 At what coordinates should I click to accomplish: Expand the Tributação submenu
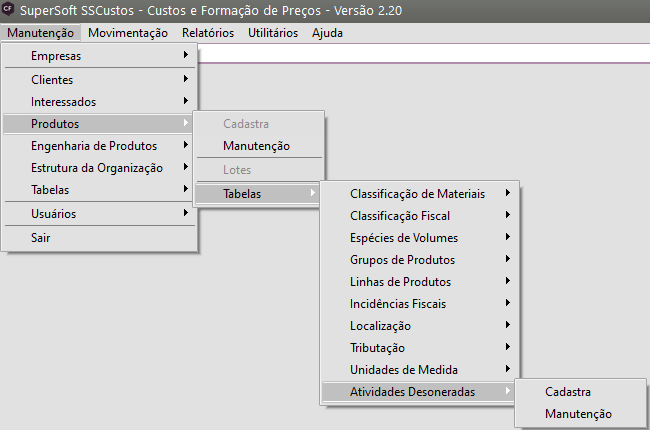coord(417,348)
